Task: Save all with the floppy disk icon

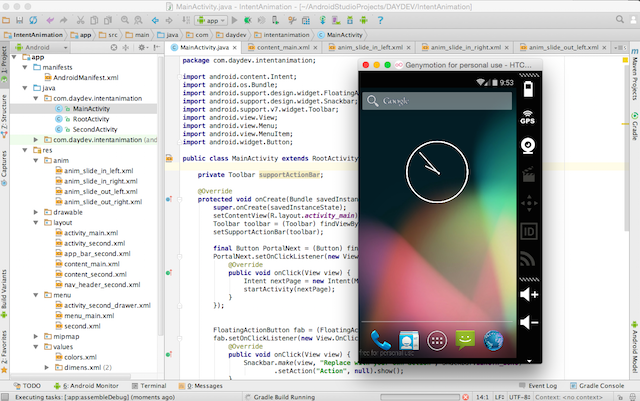Action: [20, 20]
